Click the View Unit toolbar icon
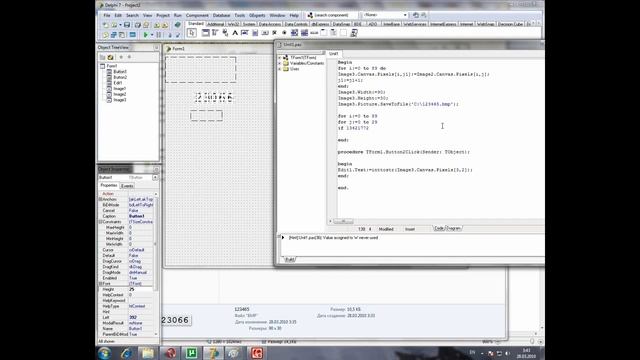640x360 pixels. 106,36
